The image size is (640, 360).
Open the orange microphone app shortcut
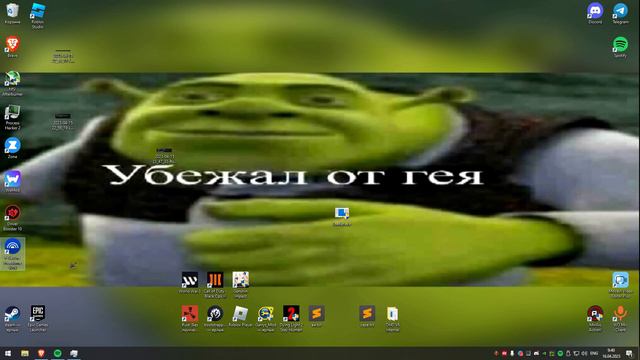coord(620,318)
